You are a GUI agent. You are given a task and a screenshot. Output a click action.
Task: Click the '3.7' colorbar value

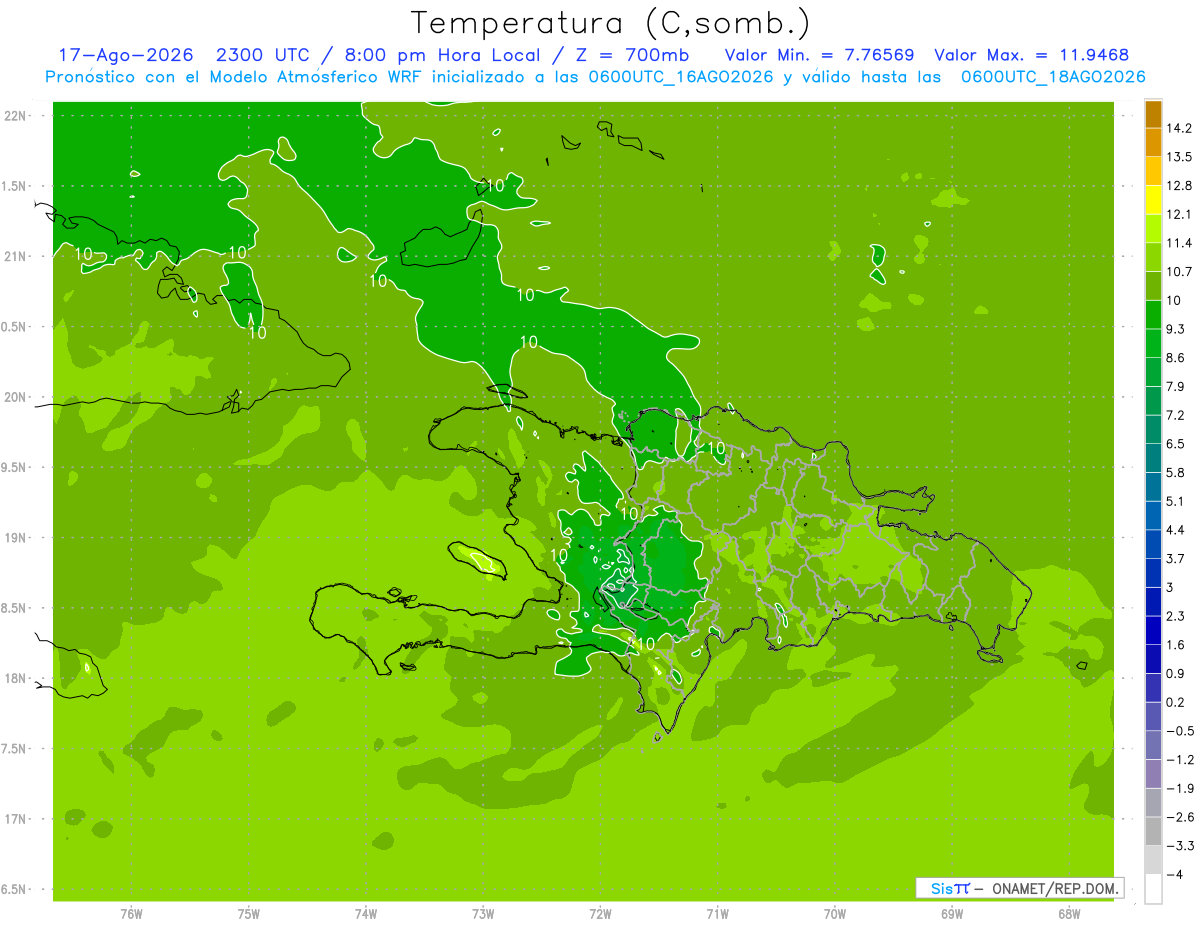pyautogui.click(x=1176, y=558)
